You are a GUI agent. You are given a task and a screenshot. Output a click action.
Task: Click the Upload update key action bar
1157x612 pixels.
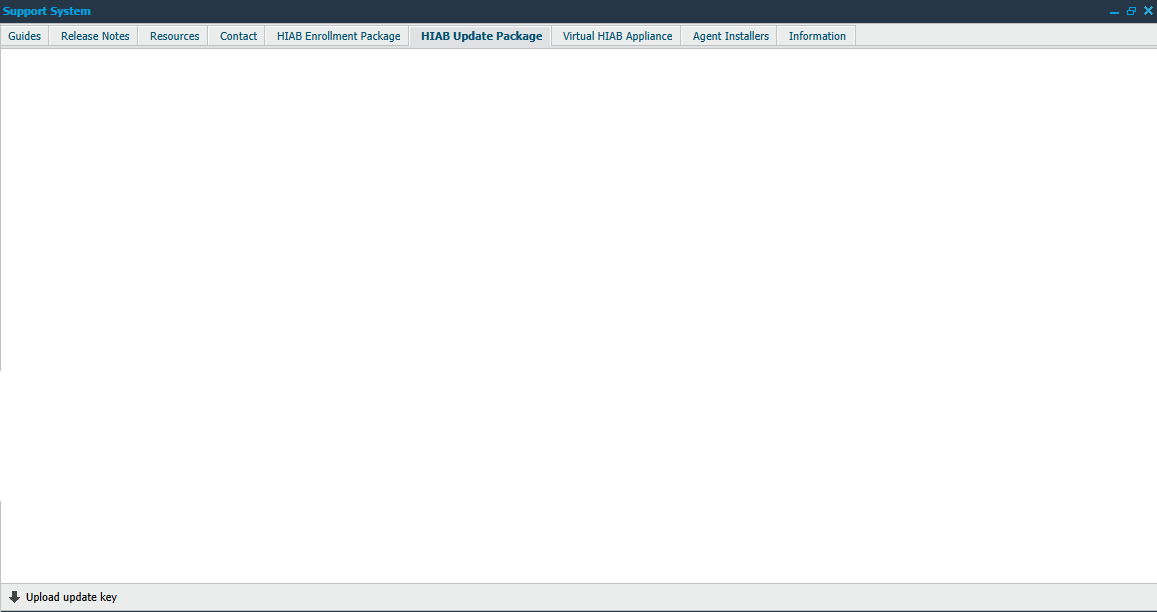[x=578, y=596]
